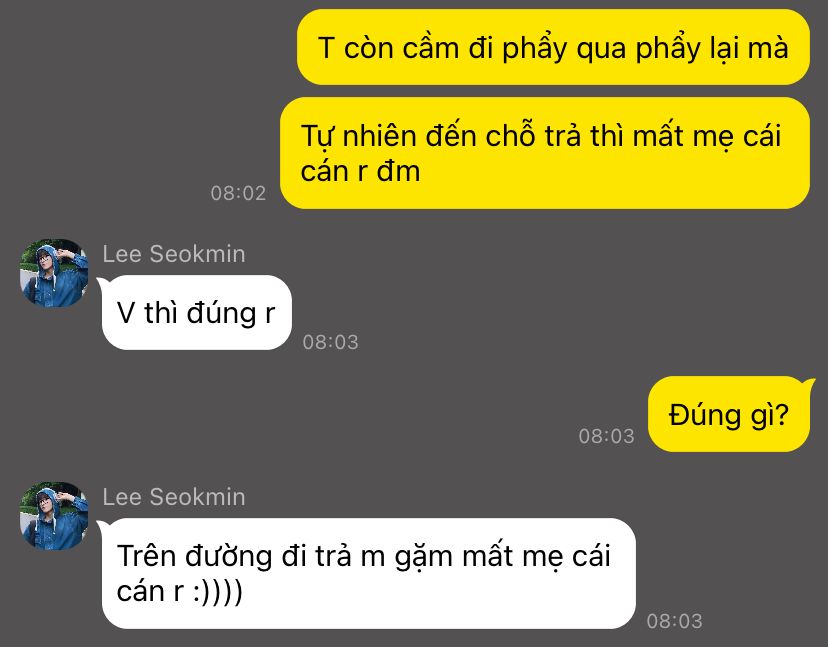The height and width of the screenshot is (647, 828).
Task: Click the 08:03 timestamp beside 'Đúng gì?'
Action: point(606,436)
